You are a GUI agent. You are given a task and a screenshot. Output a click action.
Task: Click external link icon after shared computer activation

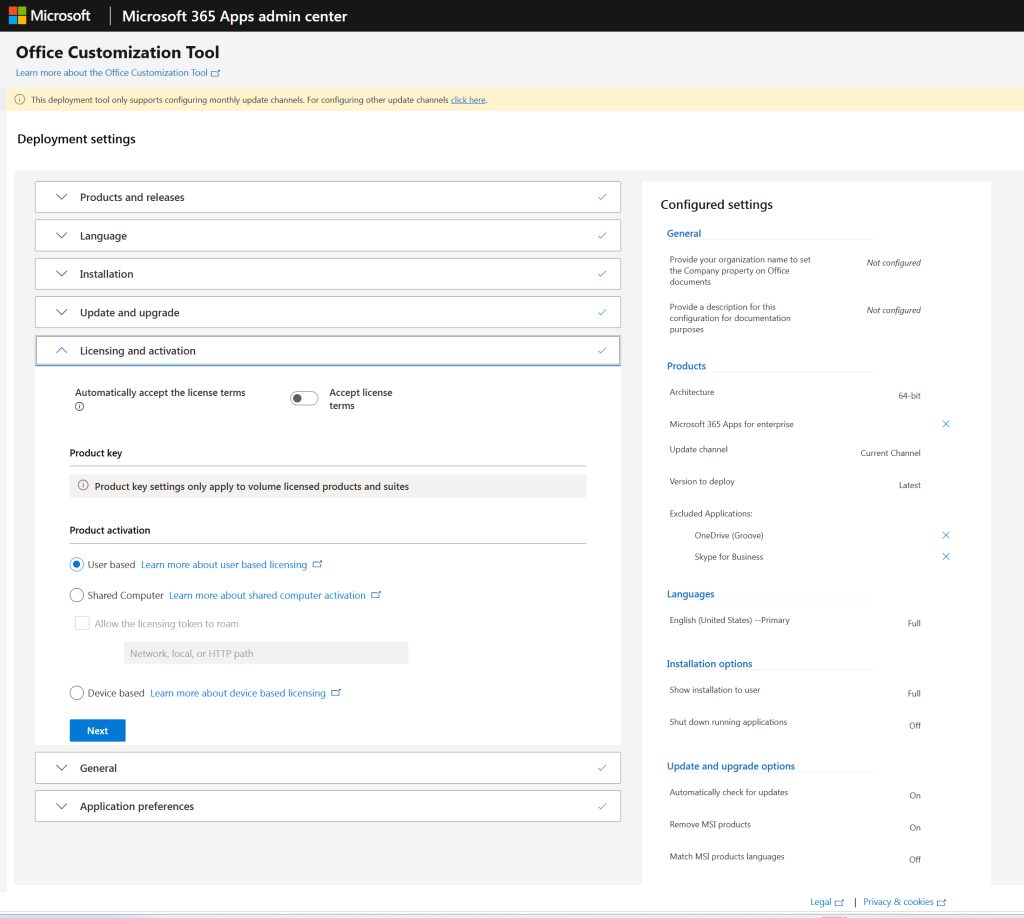(x=376, y=595)
